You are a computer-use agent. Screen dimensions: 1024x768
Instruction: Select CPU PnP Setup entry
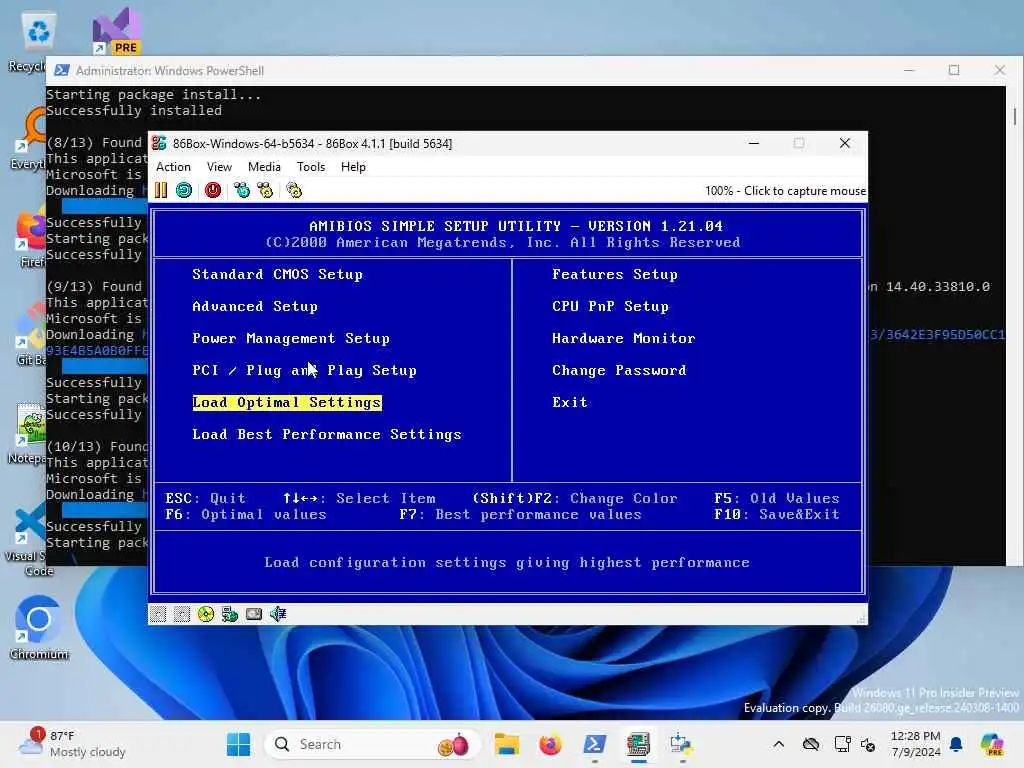[x=610, y=306]
